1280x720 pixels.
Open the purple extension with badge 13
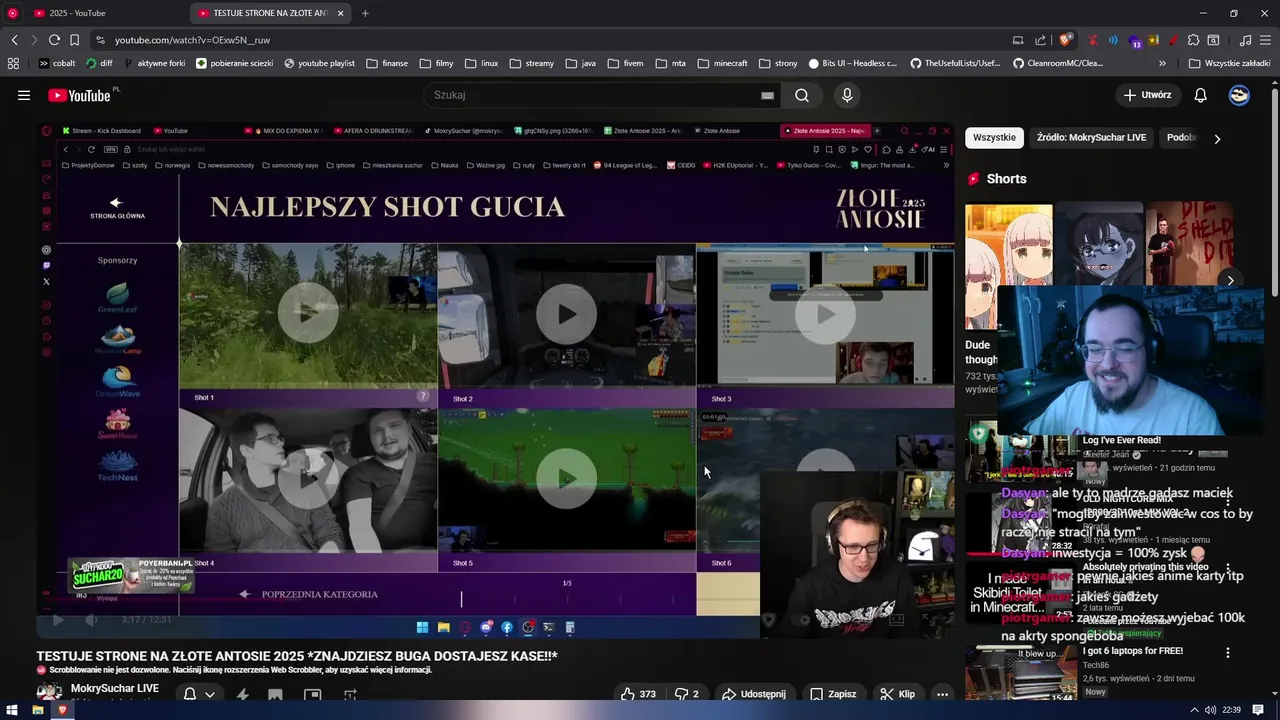tap(1134, 40)
